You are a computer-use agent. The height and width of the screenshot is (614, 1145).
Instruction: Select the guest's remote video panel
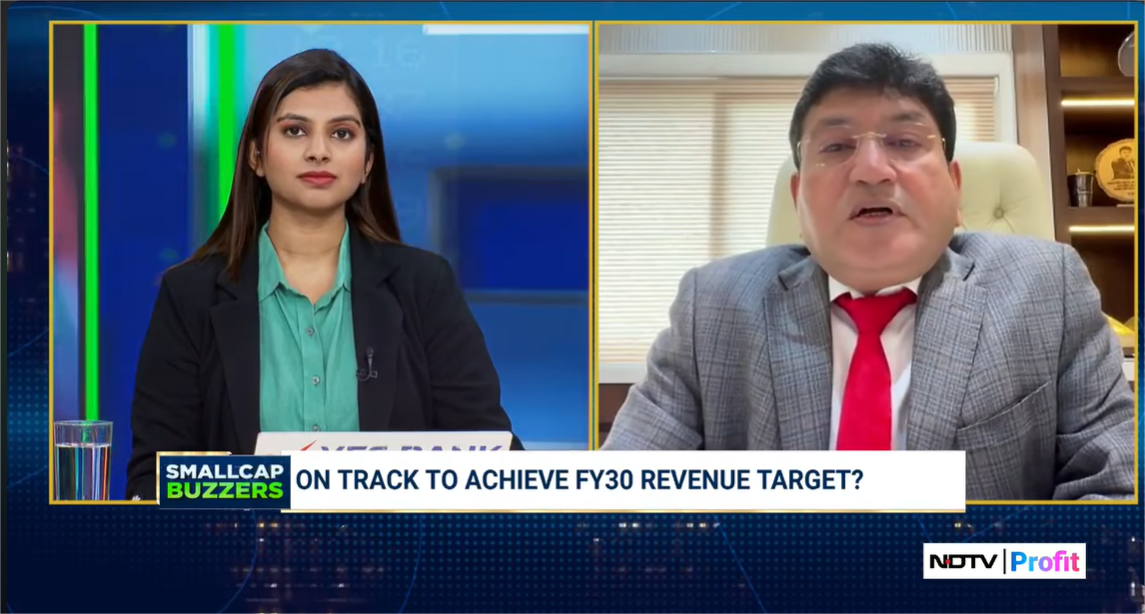865,240
